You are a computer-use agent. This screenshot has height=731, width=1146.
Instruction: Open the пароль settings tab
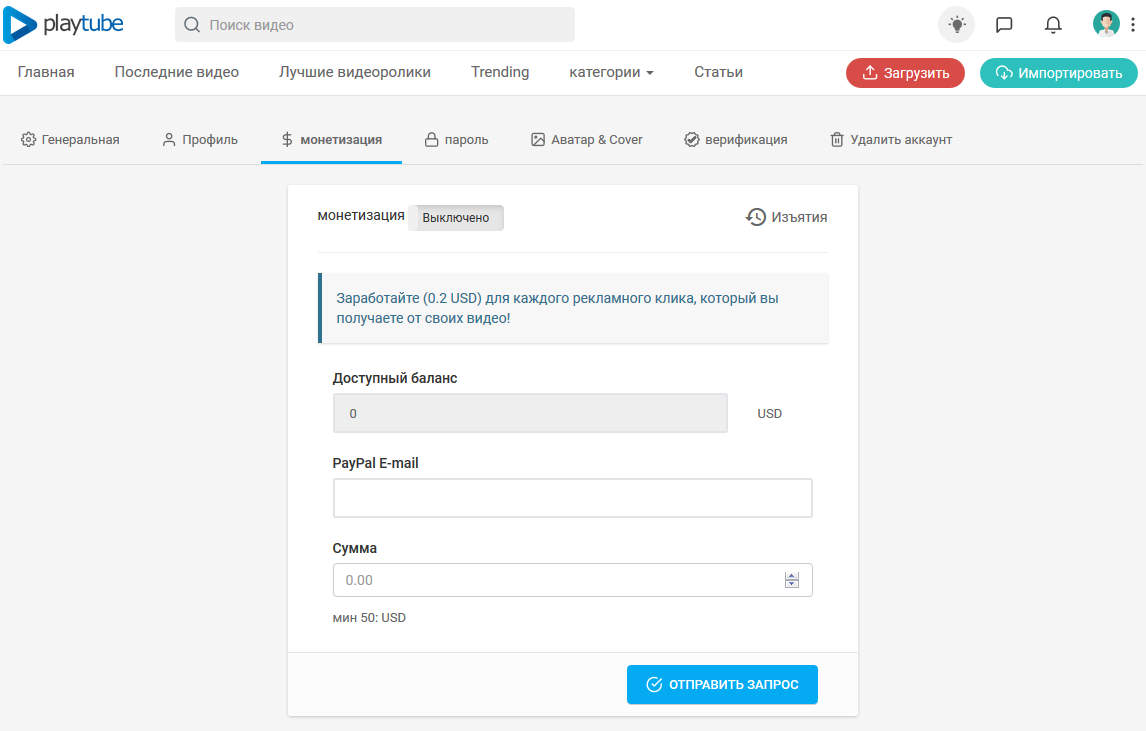pyautogui.click(x=456, y=140)
